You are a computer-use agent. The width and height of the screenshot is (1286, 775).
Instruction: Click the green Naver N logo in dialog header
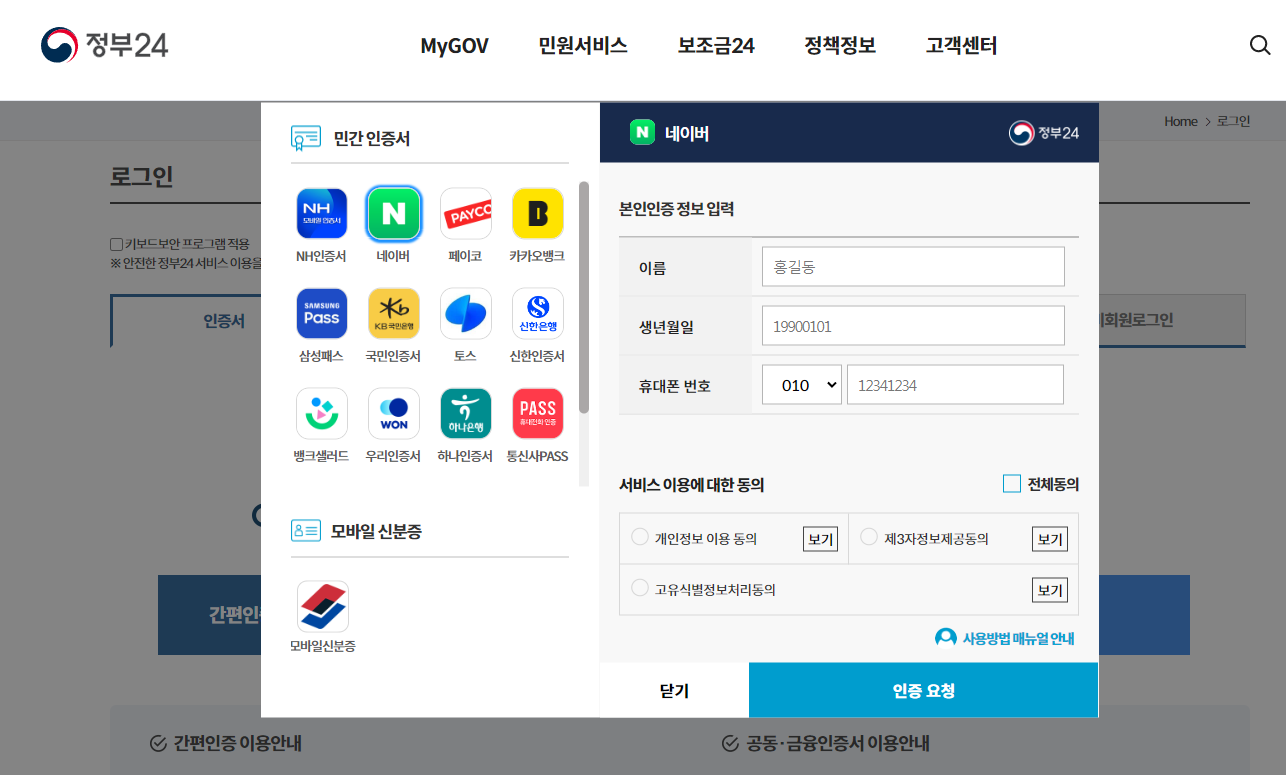pos(642,132)
